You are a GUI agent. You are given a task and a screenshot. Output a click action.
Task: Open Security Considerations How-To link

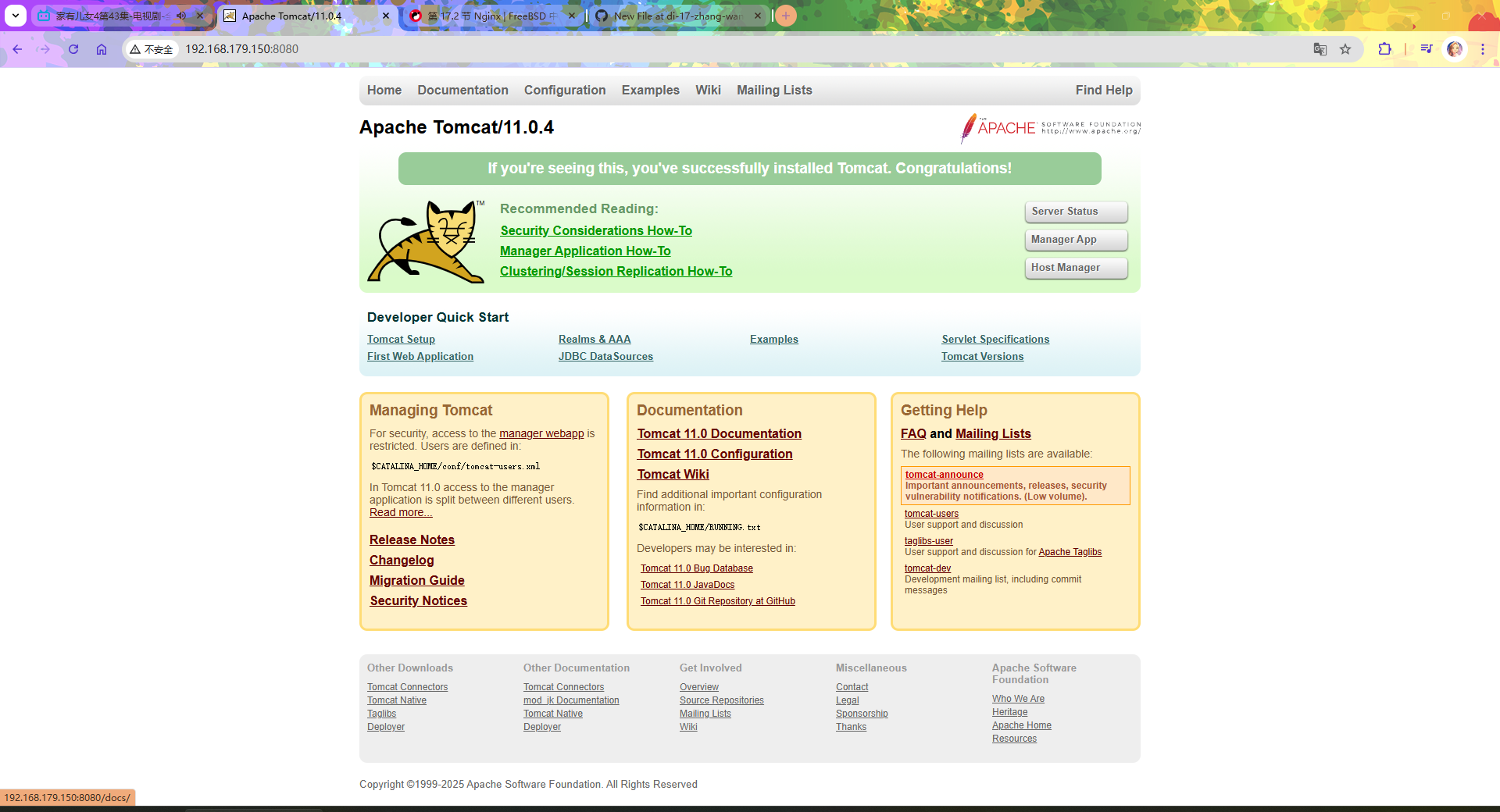coord(596,231)
